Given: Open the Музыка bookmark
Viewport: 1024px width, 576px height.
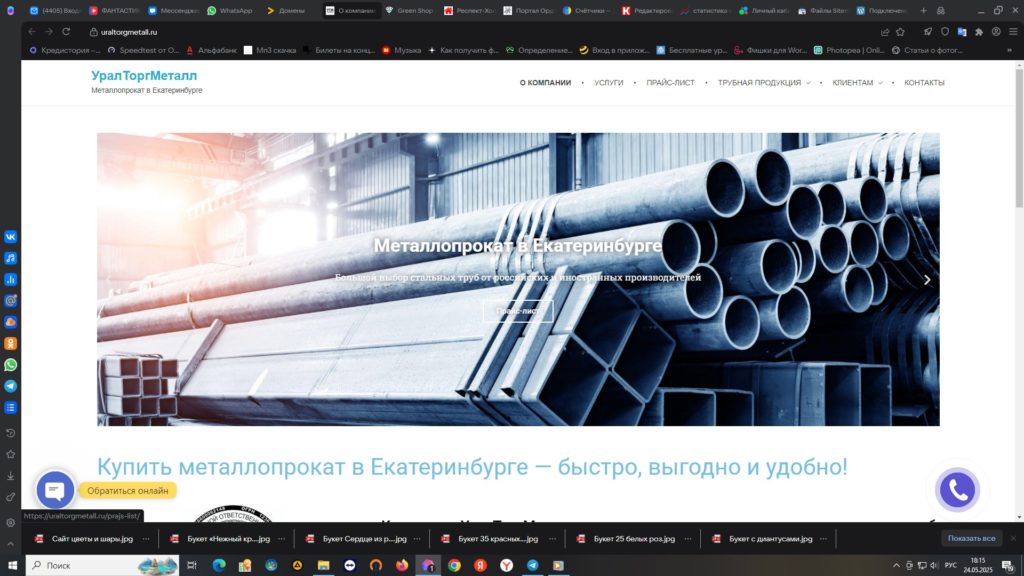Looking at the screenshot, I should [x=402, y=50].
